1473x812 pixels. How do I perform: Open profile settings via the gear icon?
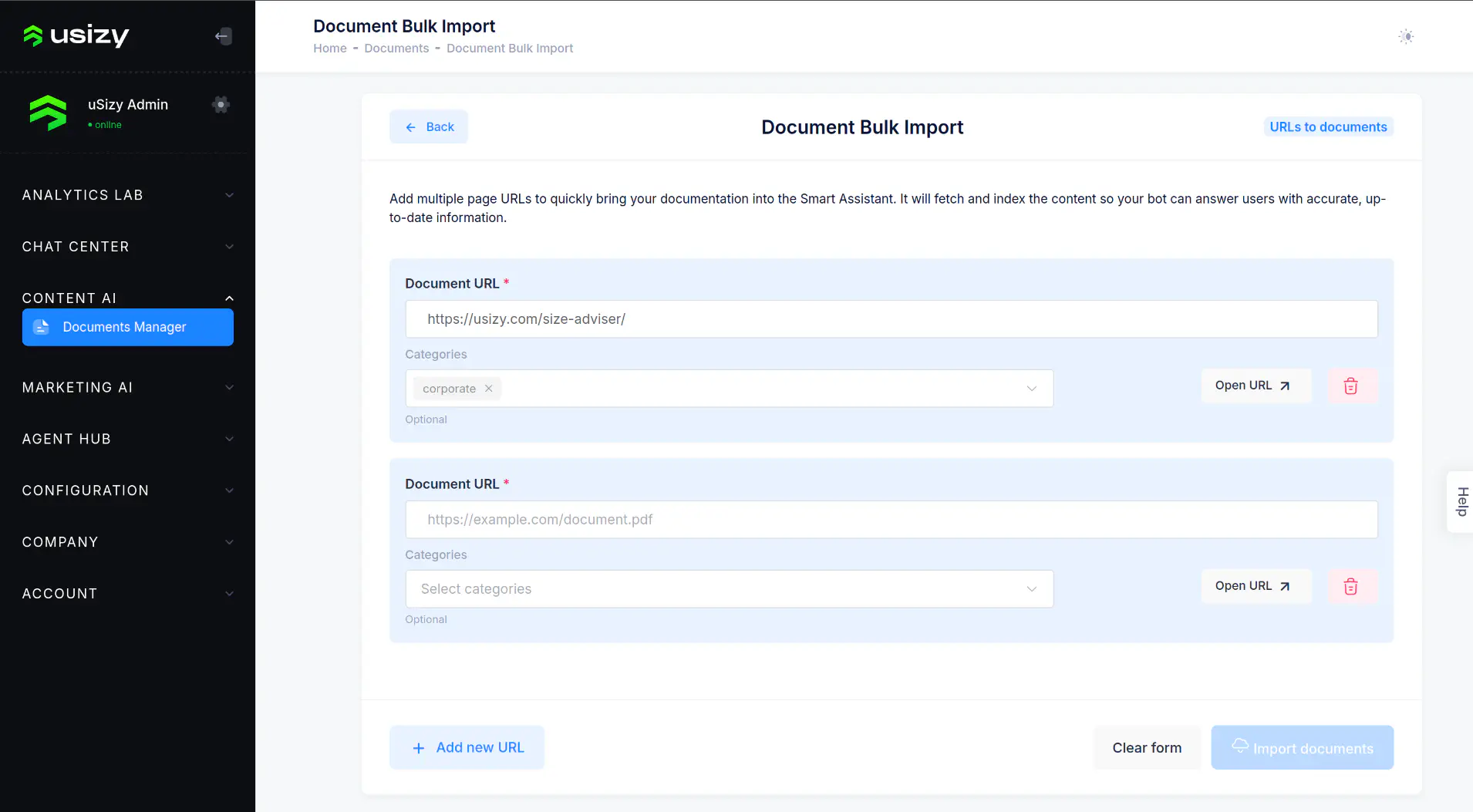pyautogui.click(x=221, y=105)
